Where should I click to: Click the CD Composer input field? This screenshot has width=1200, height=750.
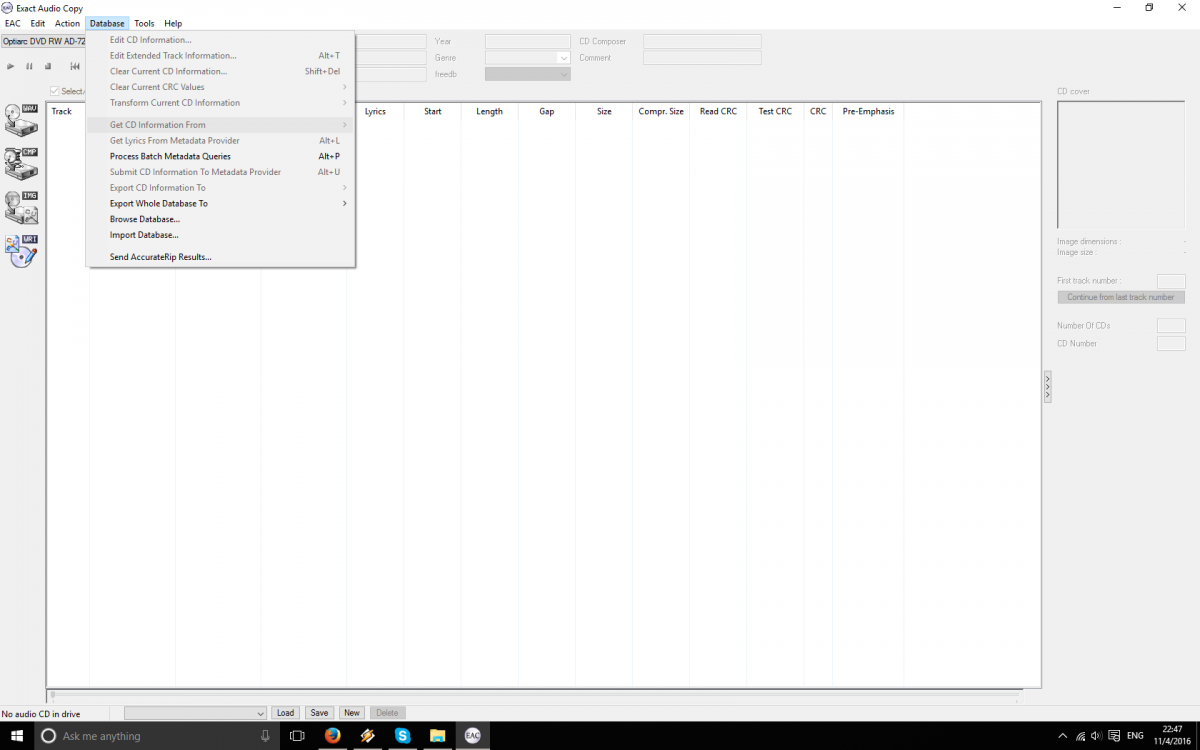click(702, 42)
